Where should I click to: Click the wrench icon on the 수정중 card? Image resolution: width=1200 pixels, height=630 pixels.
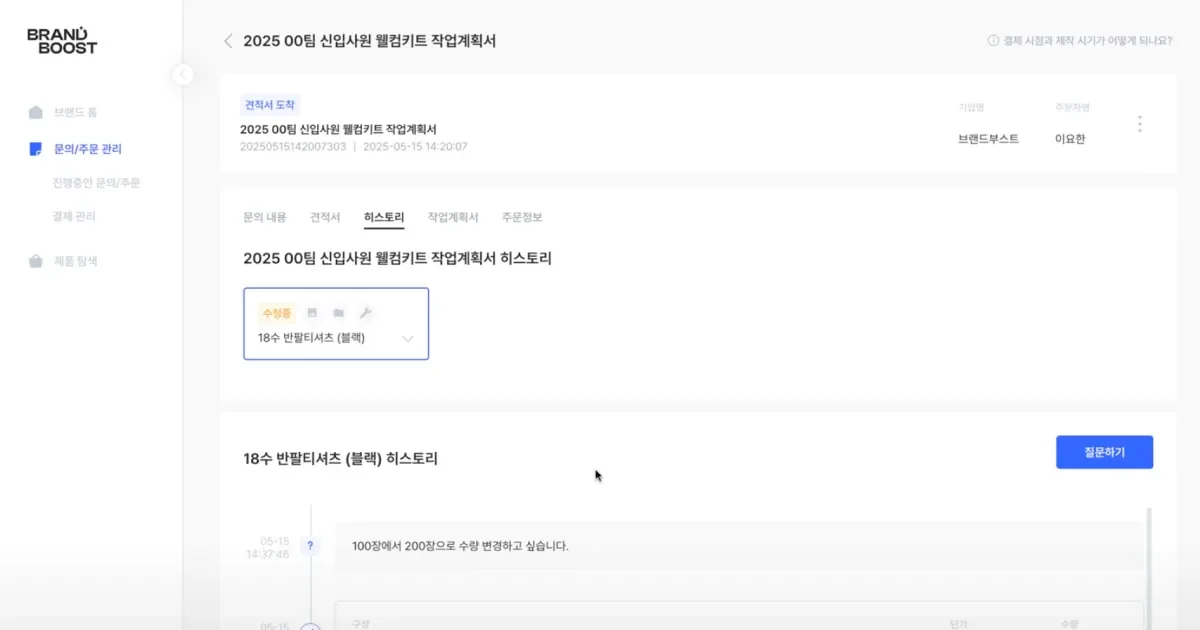coord(366,312)
